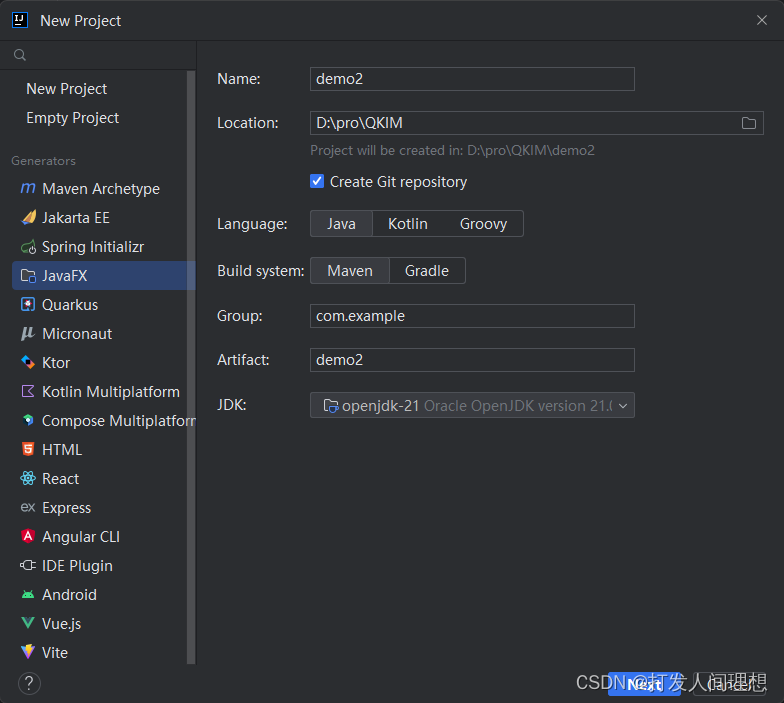The height and width of the screenshot is (703, 784).
Task: Click the search magnifier icon
Action: 20,55
